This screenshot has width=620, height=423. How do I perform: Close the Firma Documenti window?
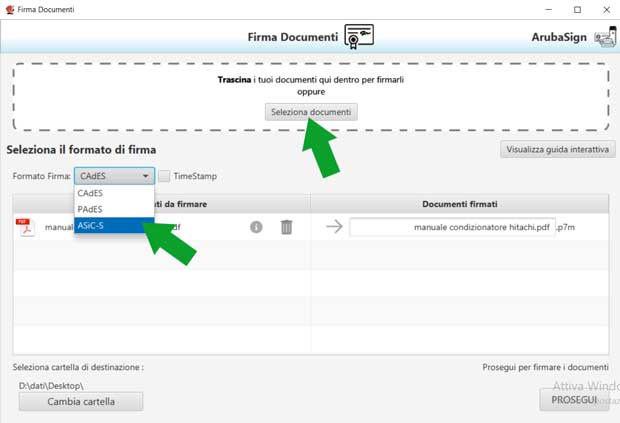coord(607,9)
